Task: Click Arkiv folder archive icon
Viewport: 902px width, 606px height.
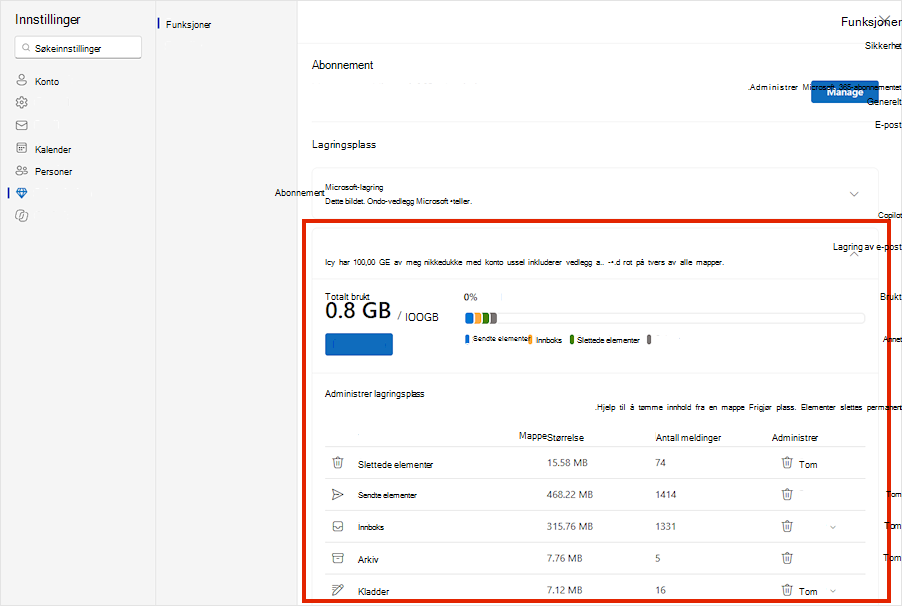Action: point(338,558)
